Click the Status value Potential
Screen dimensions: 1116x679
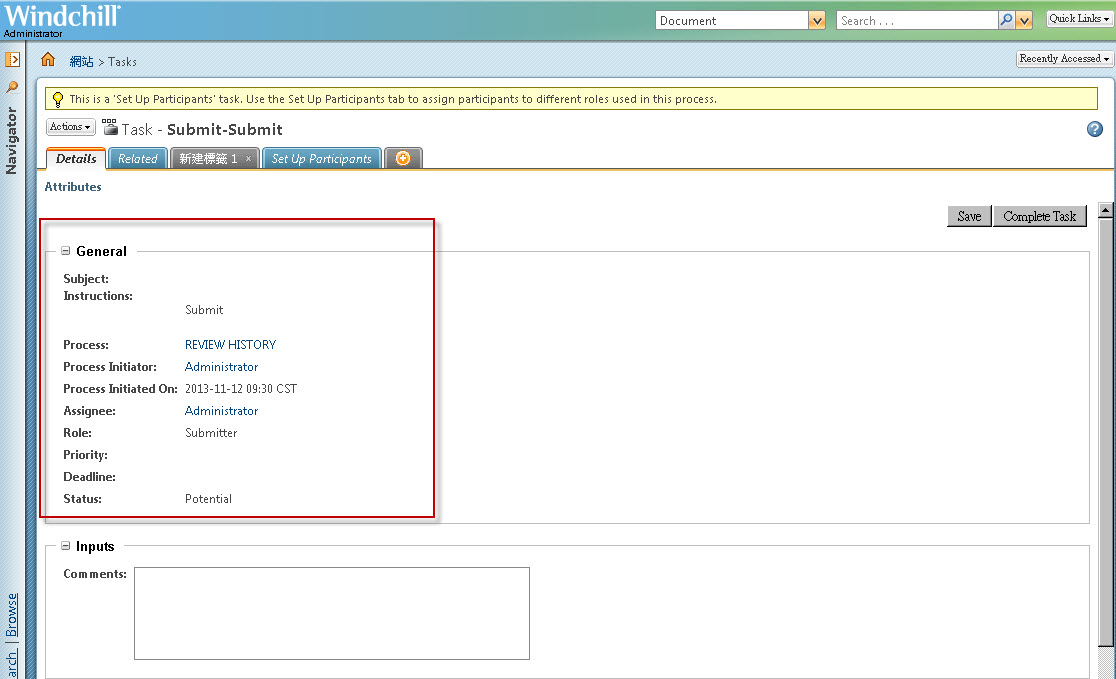click(209, 499)
